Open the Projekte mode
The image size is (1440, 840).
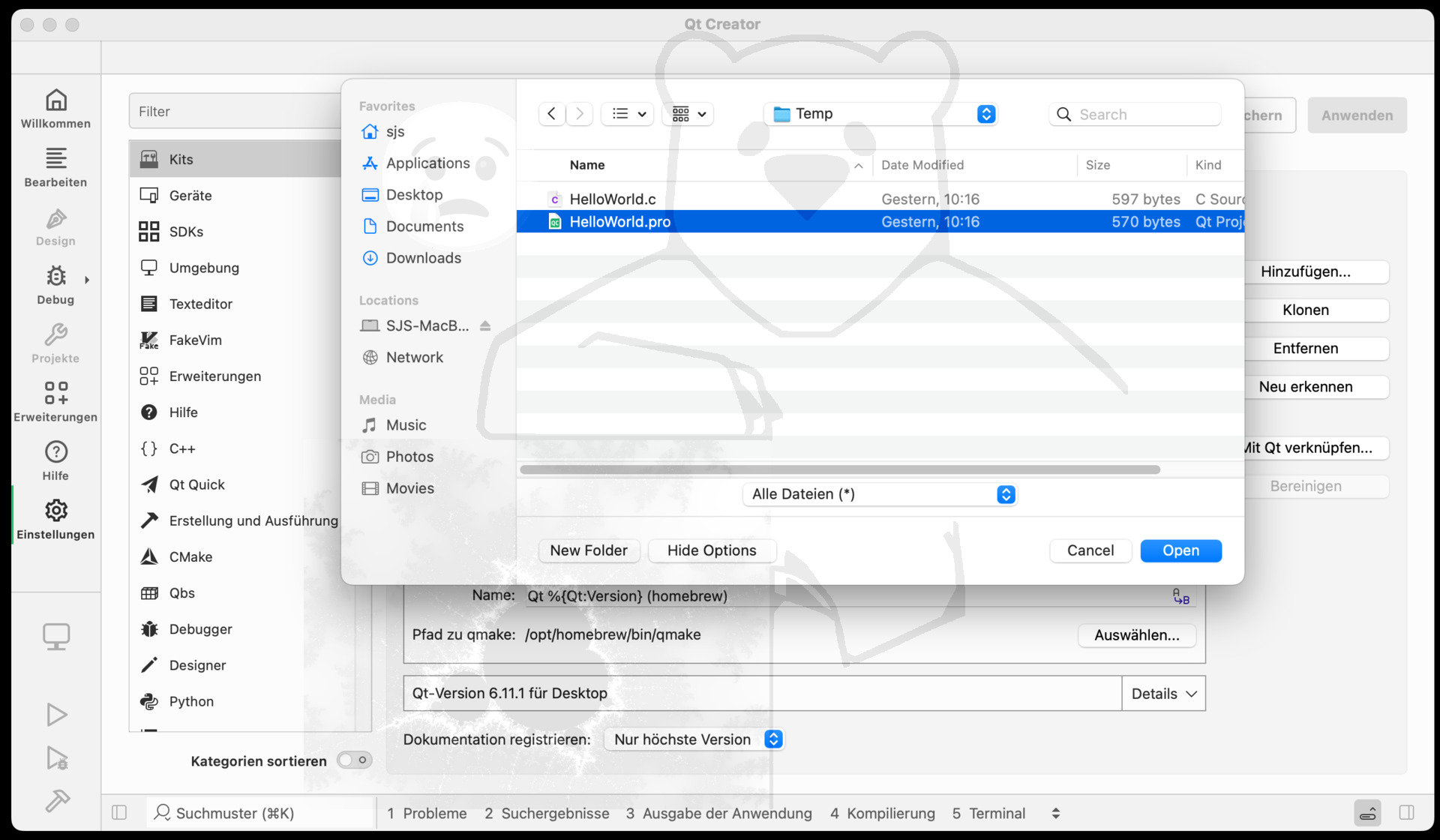pos(55,343)
